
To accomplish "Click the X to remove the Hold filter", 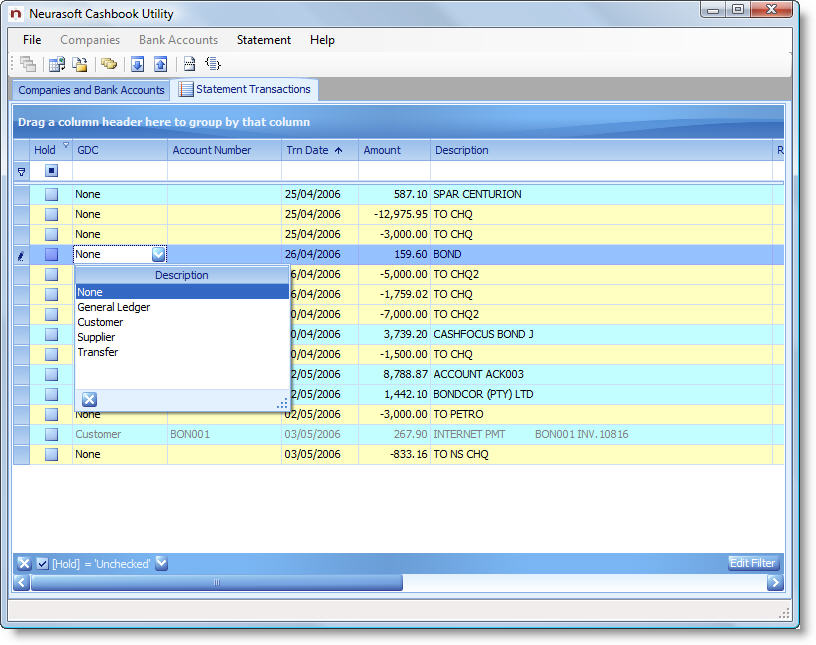I will [24, 563].
